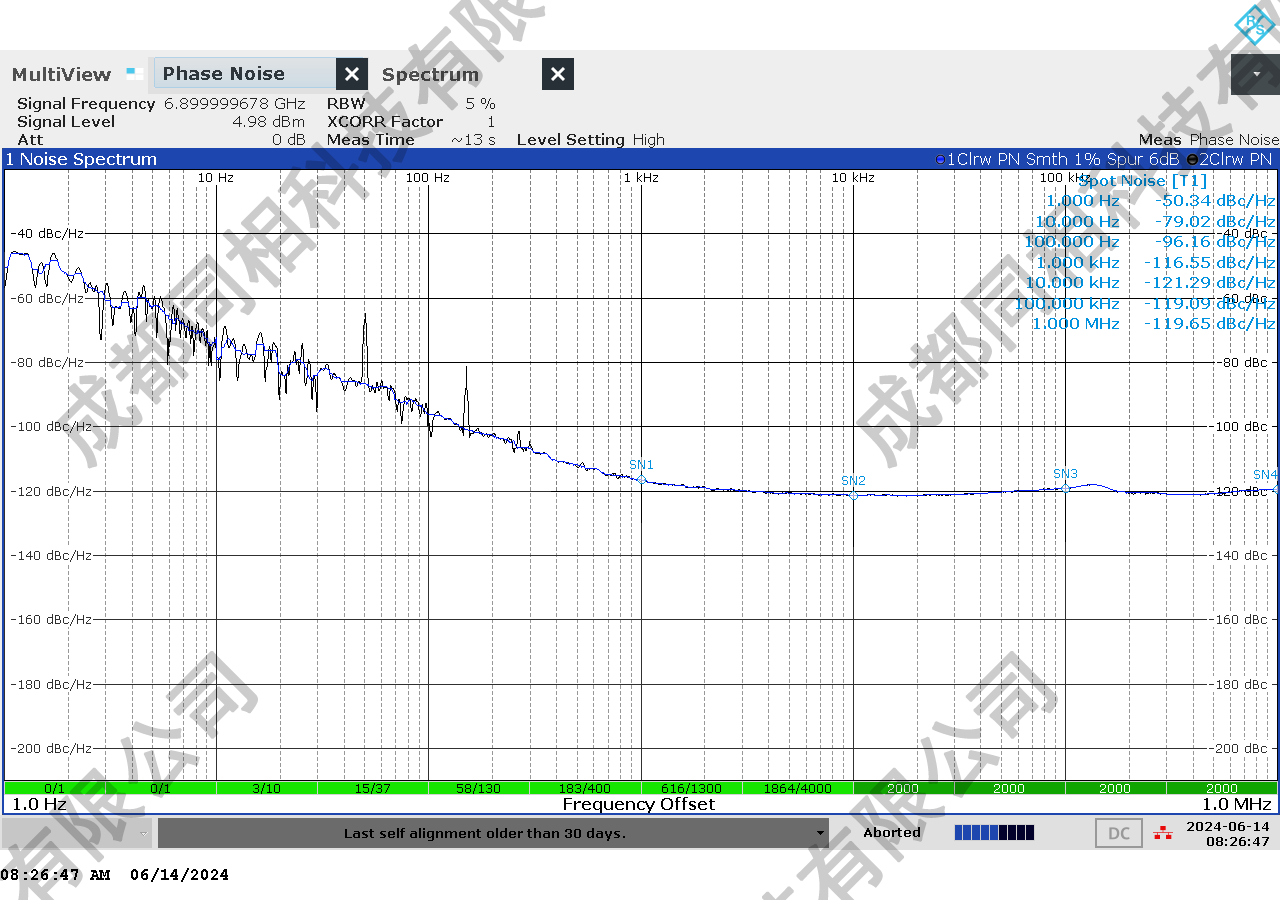Viewport: 1280px width, 900px height.
Task: Select the SN1 spot noise marker
Action: (x=641, y=478)
